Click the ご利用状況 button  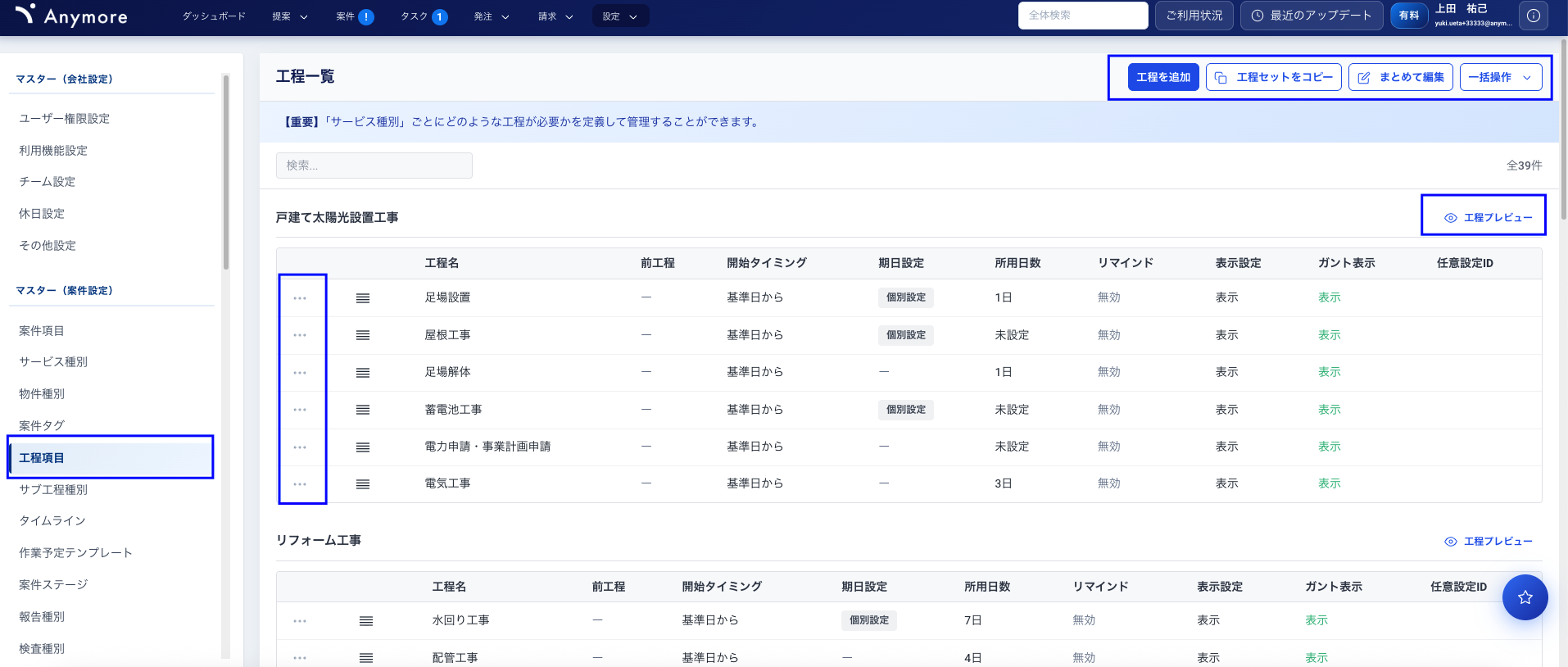pyautogui.click(x=1194, y=16)
